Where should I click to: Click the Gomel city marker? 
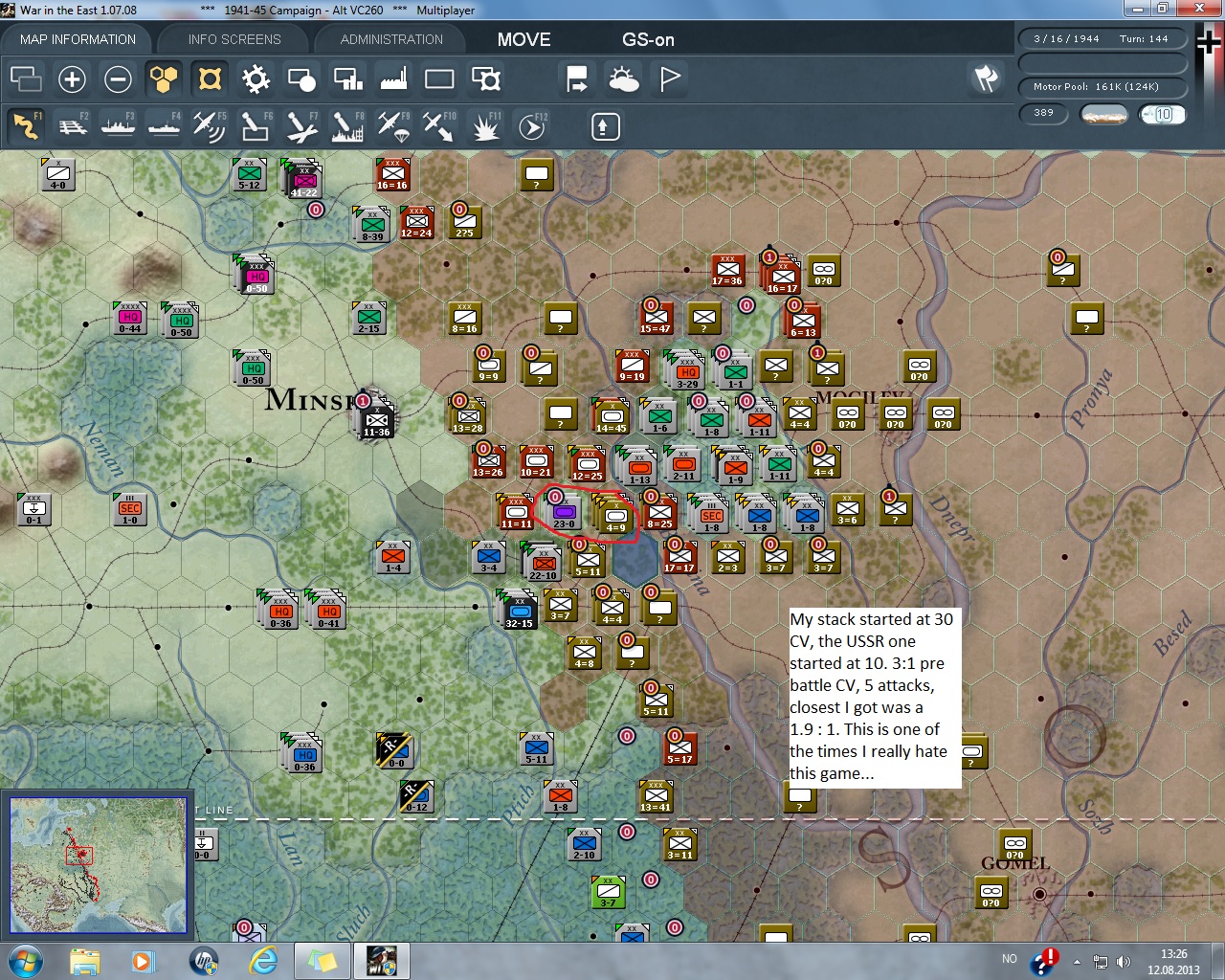coord(1039,894)
